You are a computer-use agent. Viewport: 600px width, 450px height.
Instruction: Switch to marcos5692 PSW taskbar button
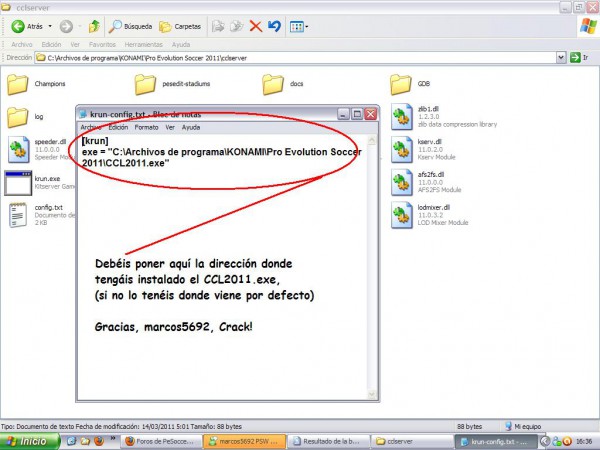pyautogui.click(x=244, y=441)
